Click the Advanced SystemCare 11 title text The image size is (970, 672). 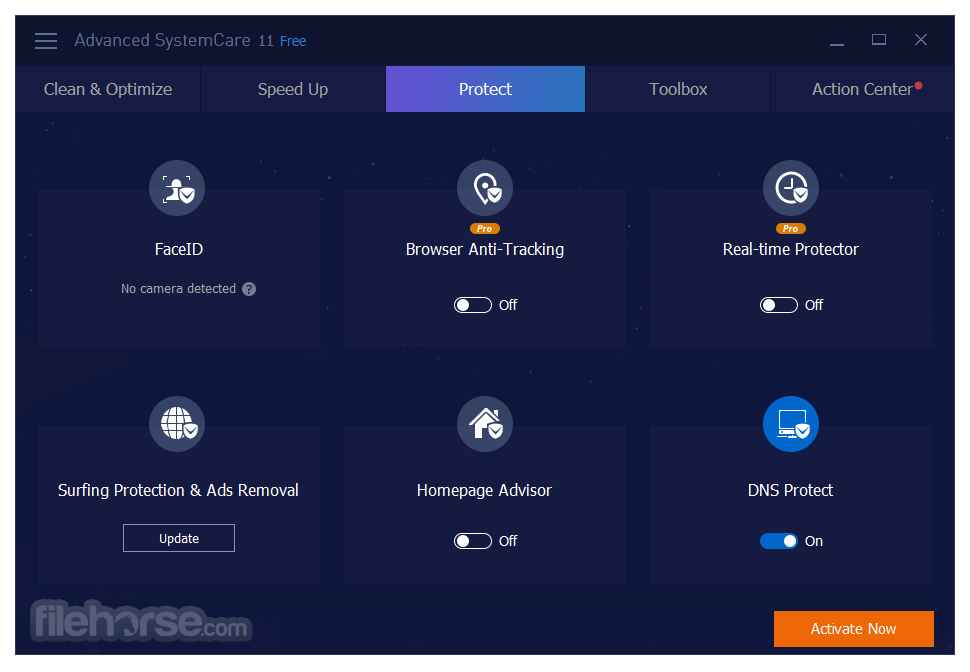tap(174, 40)
